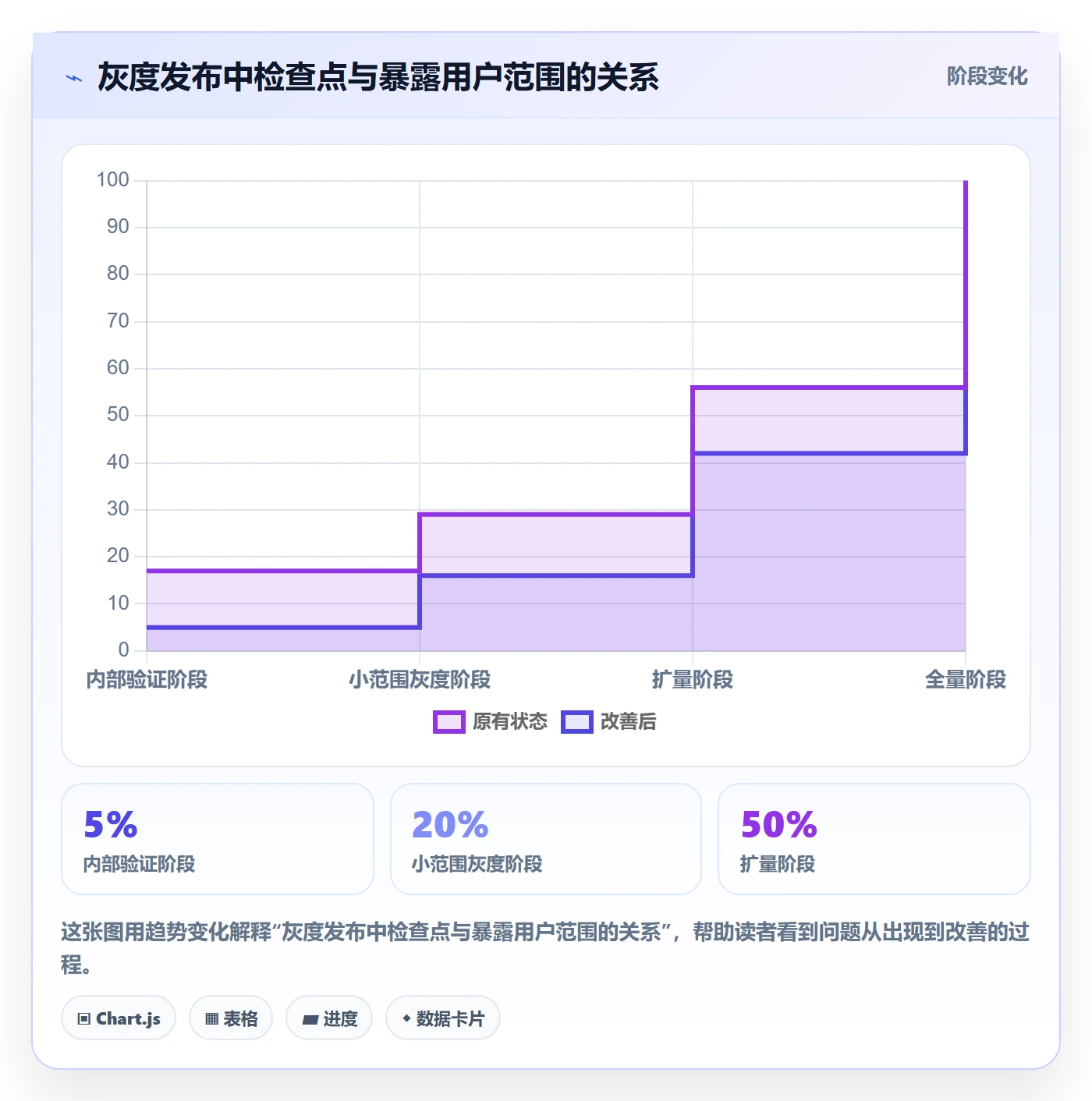The width and height of the screenshot is (1092, 1101).
Task: Select the 进度 tag chip
Action: coord(329,1018)
